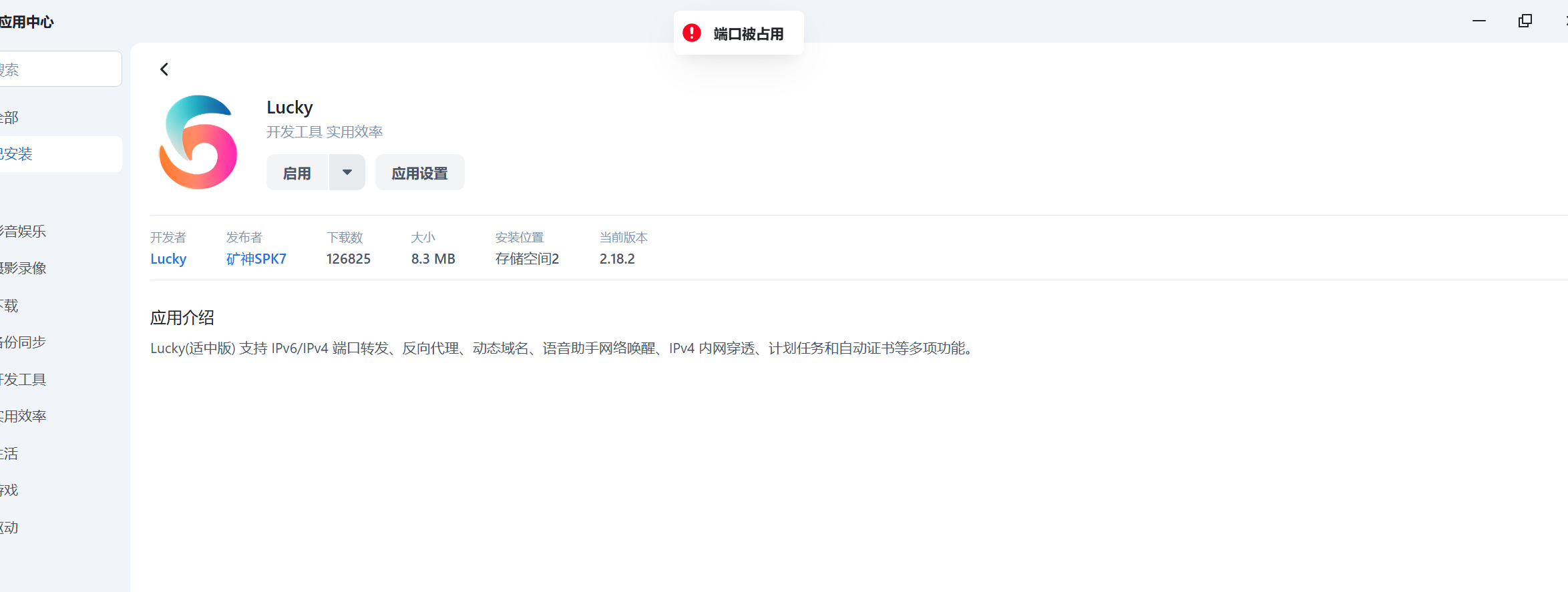Click the Lucky description paragraph
The image size is (1568, 592).
(x=562, y=348)
